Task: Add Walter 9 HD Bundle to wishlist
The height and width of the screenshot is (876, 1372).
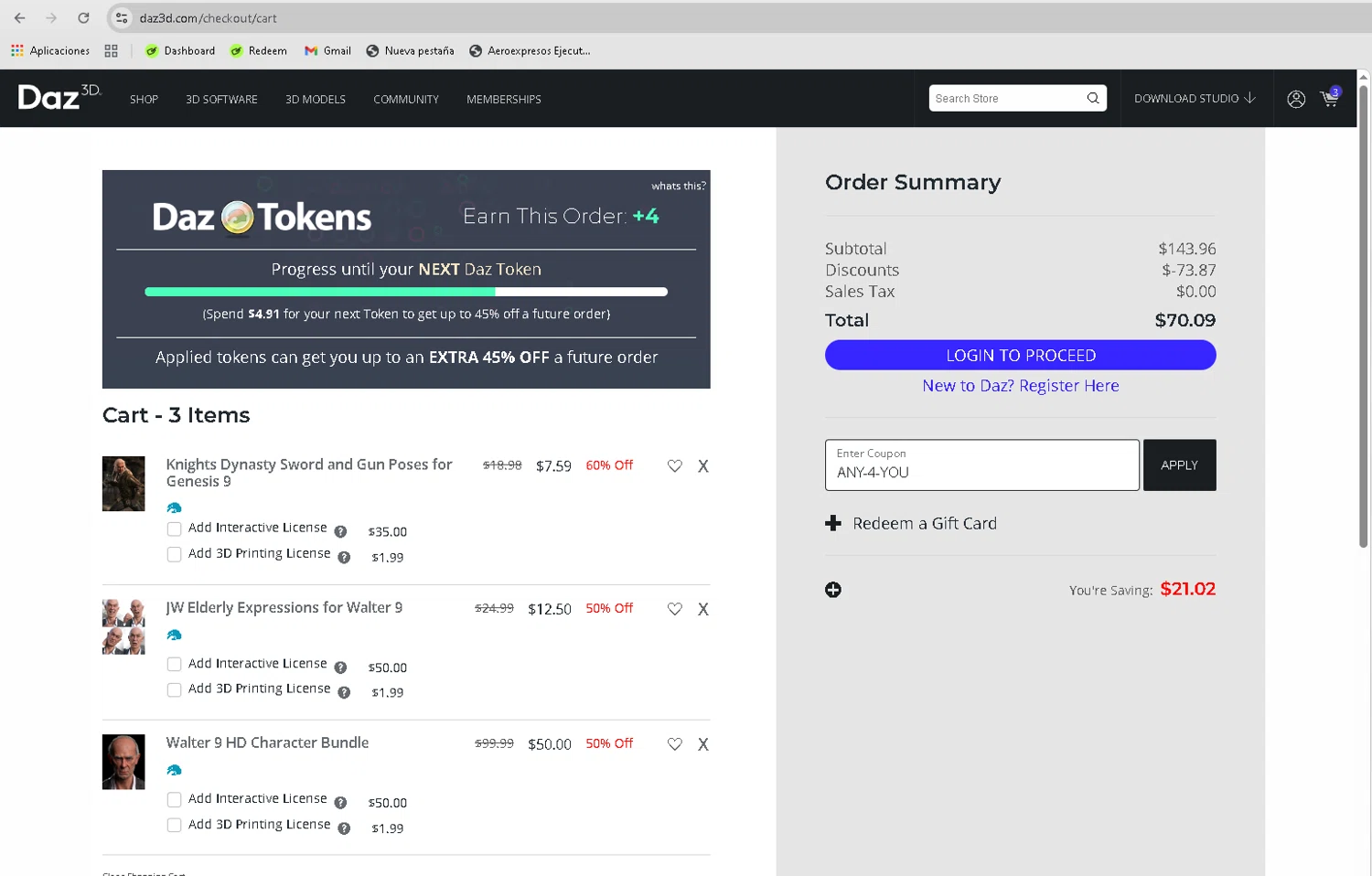Action: coord(675,744)
